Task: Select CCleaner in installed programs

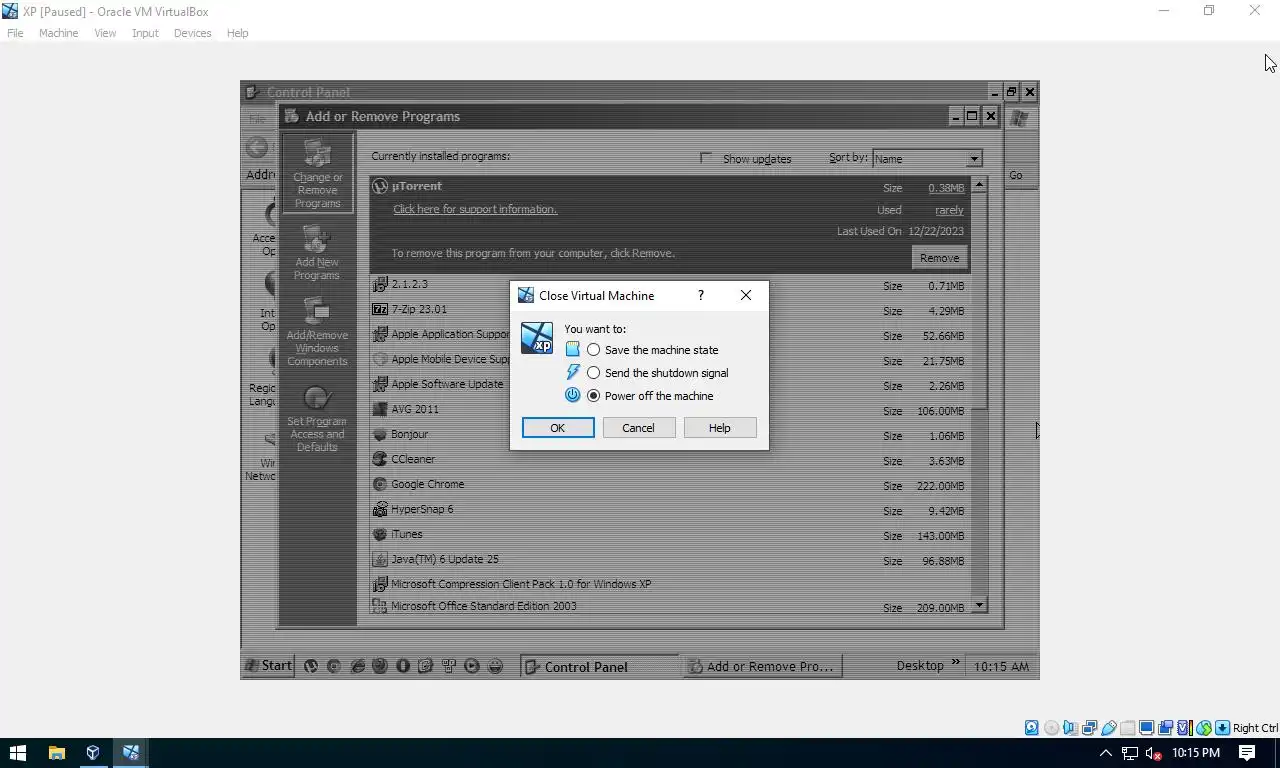Action: 669,460
